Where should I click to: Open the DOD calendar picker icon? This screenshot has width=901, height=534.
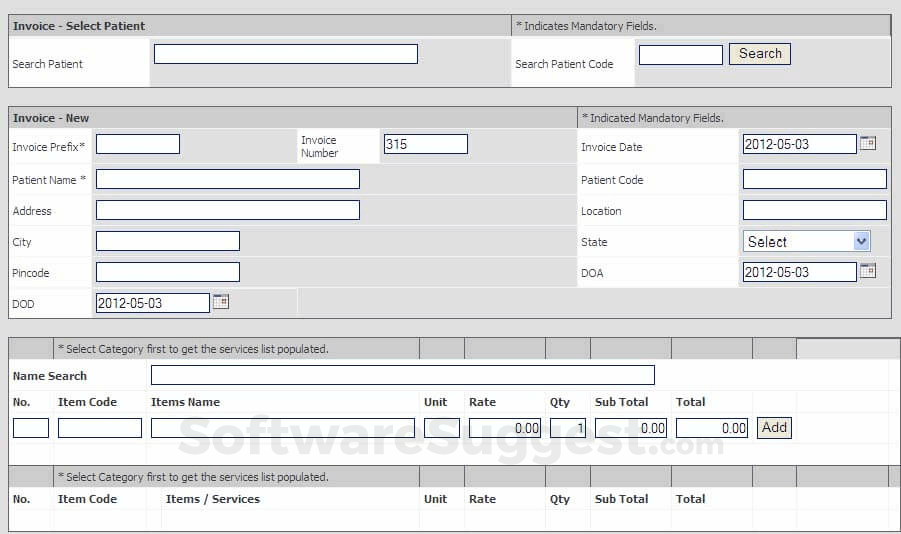coord(221,302)
